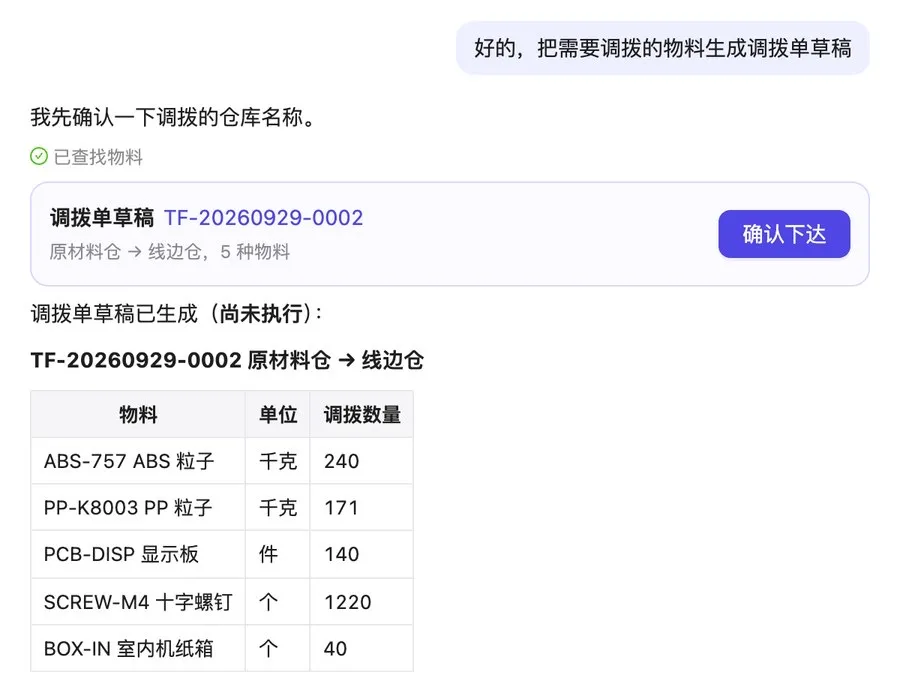Viewport: 900px width, 675px height.
Task: Click the quantity value 171
Action: click(341, 507)
